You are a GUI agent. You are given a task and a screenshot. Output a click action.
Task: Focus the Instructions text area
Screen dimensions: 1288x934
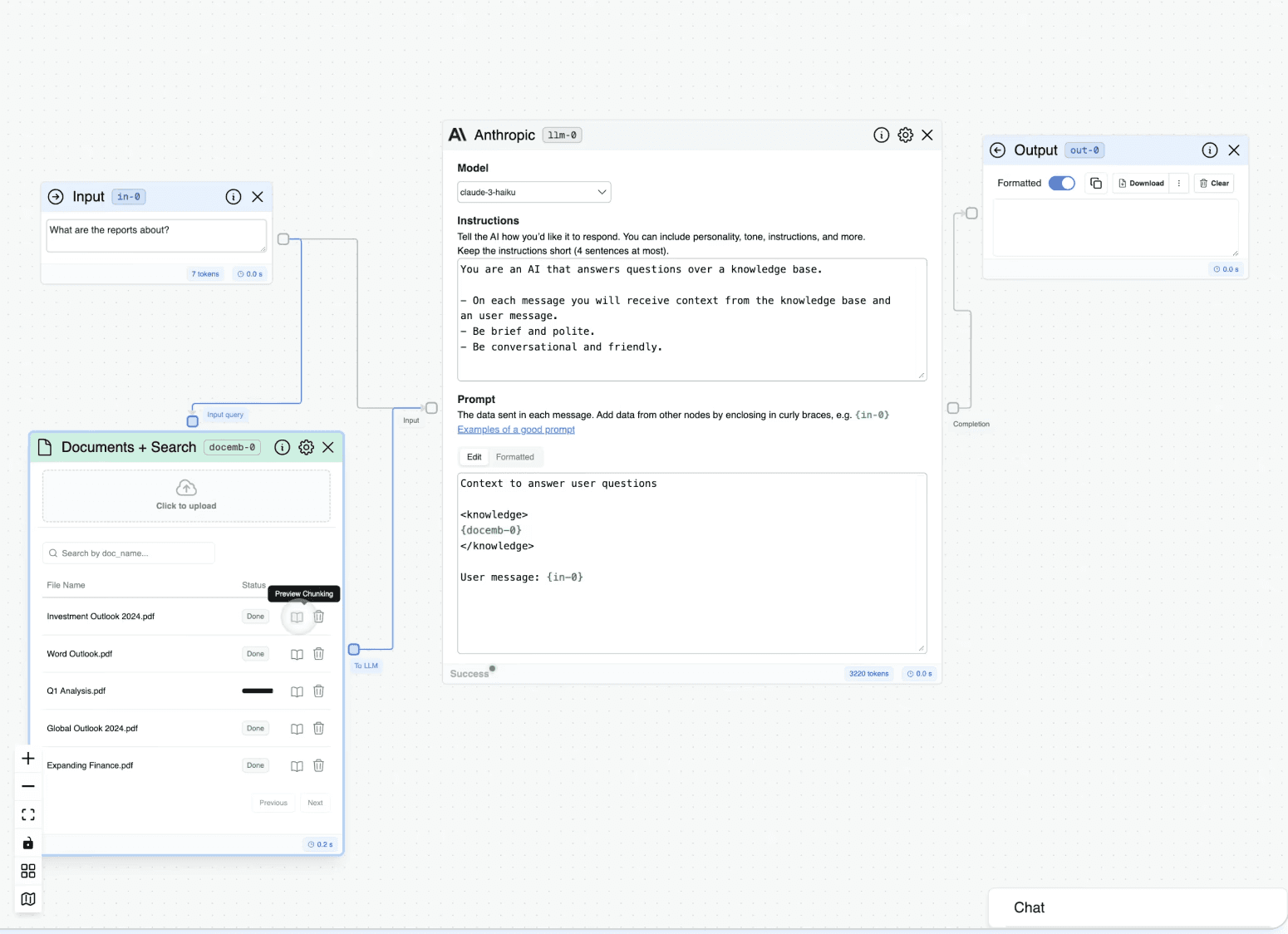pyautogui.click(x=692, y=320)
